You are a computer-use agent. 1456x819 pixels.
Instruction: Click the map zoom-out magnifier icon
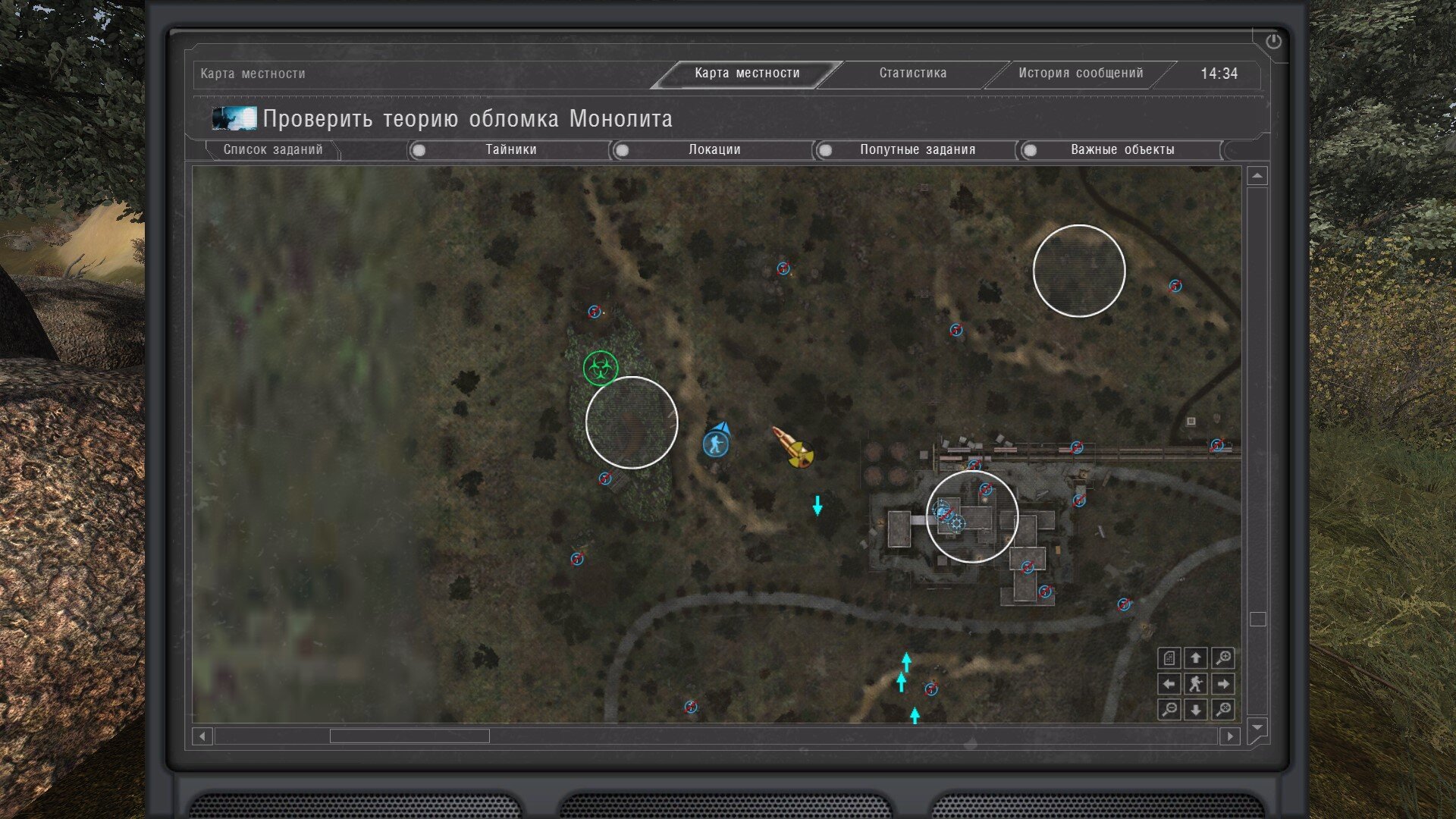[x=1169, y=710]
